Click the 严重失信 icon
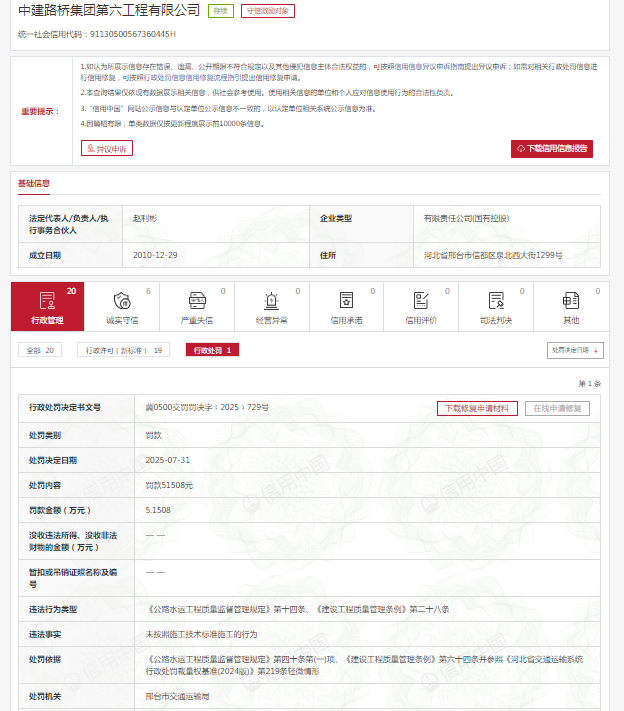Screen dimensions: 624x711 tap(197, 301)
